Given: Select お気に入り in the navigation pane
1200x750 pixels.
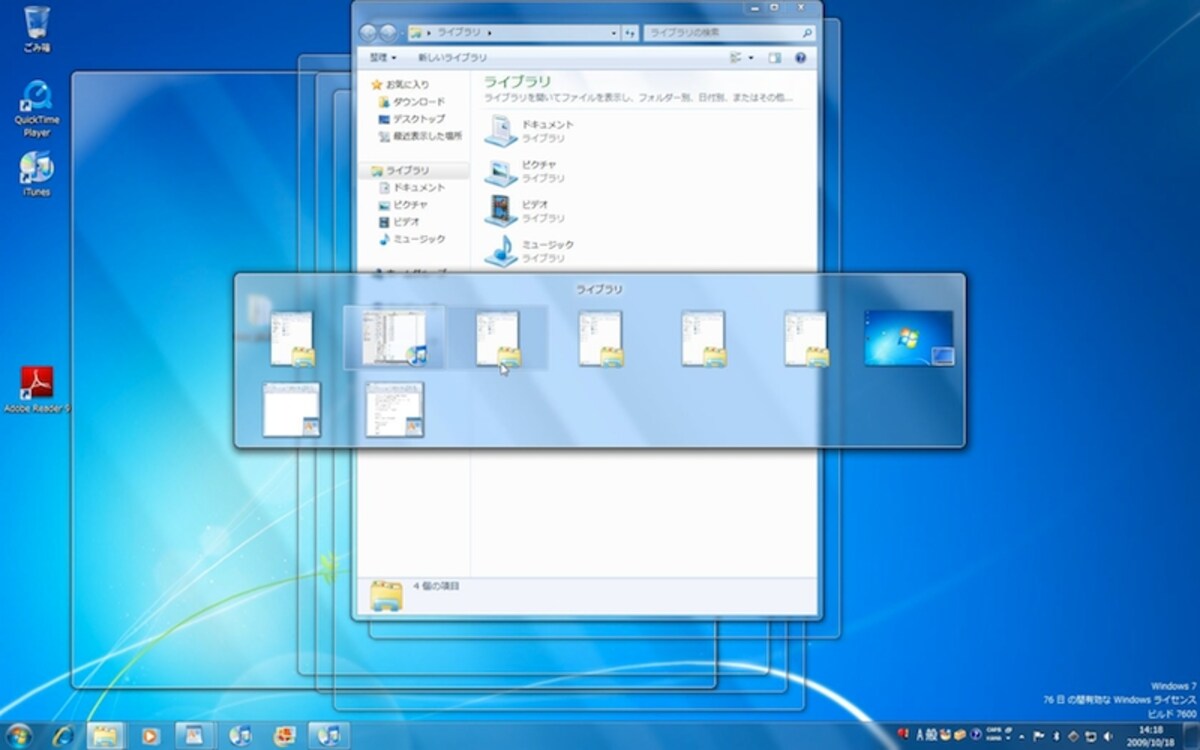Looking at the screenshot, I should tap(400, 84).
